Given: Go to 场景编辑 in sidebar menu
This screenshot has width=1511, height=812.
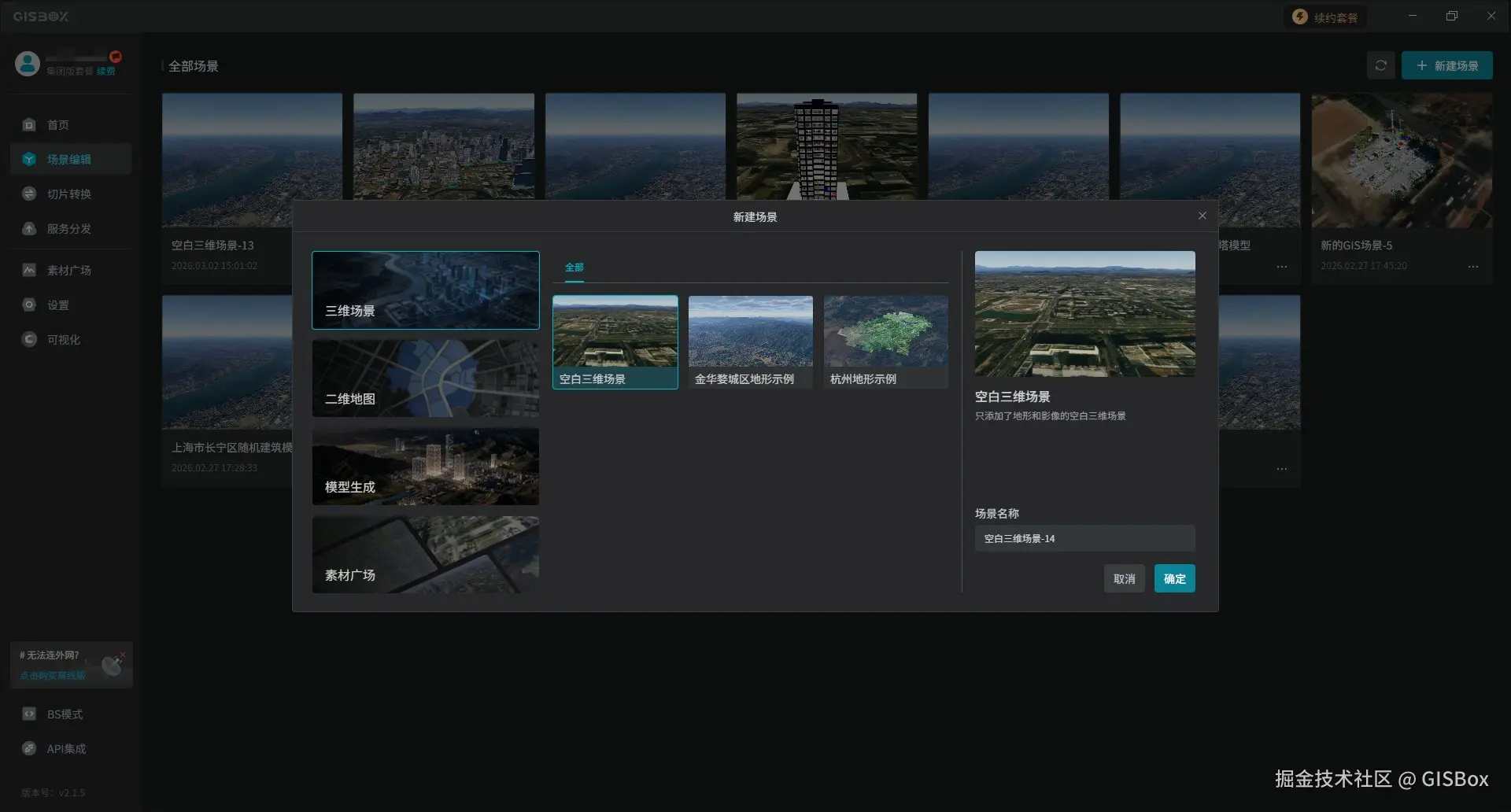Looking at the screenshot, I should click(71, 159).
